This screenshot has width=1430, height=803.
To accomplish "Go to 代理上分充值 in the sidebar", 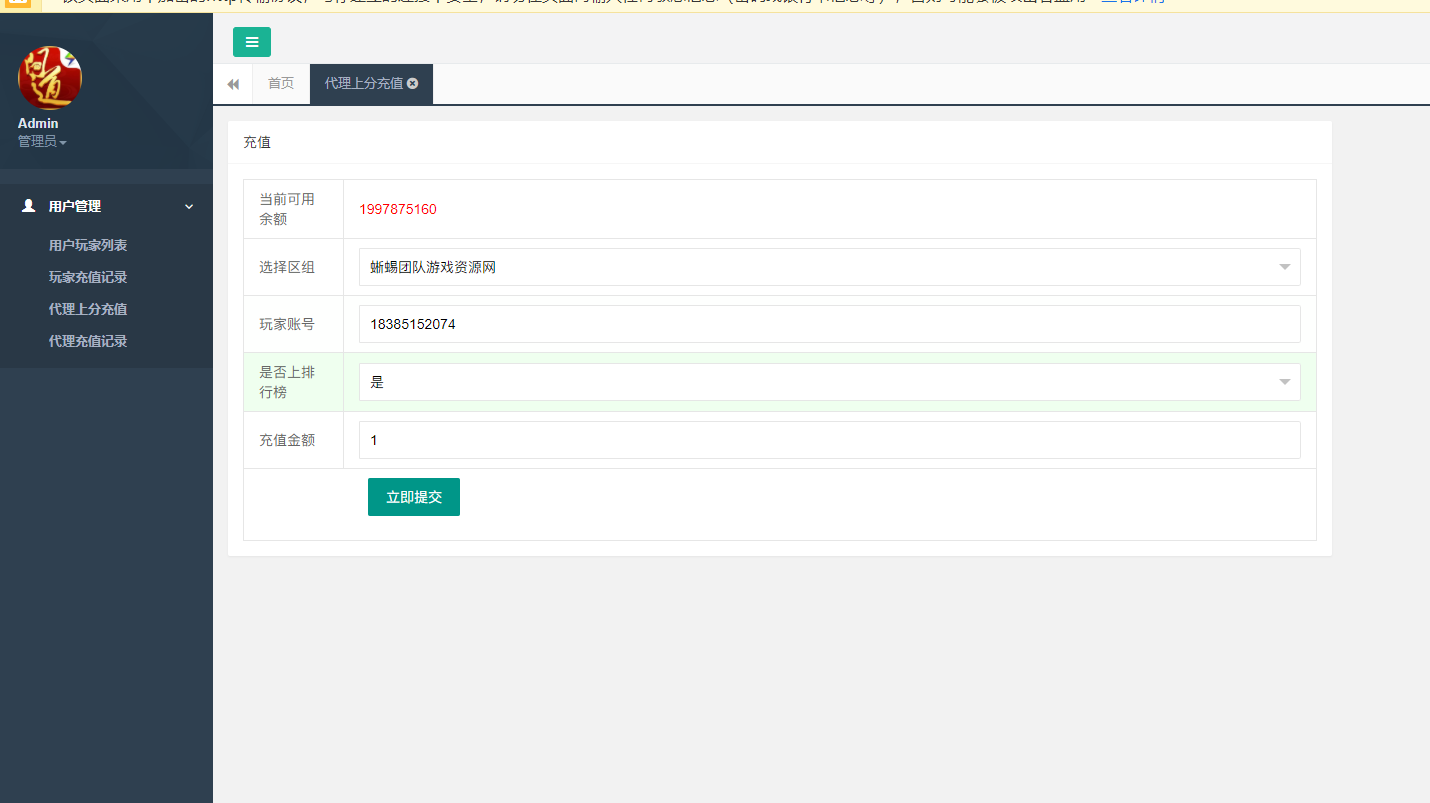I will 88,309.
